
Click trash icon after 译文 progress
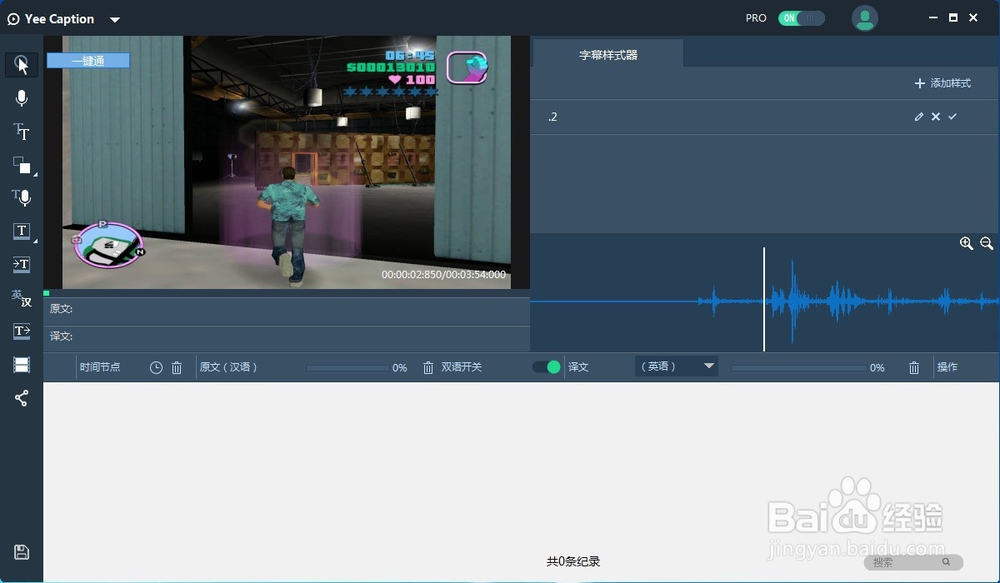[914, 367]
